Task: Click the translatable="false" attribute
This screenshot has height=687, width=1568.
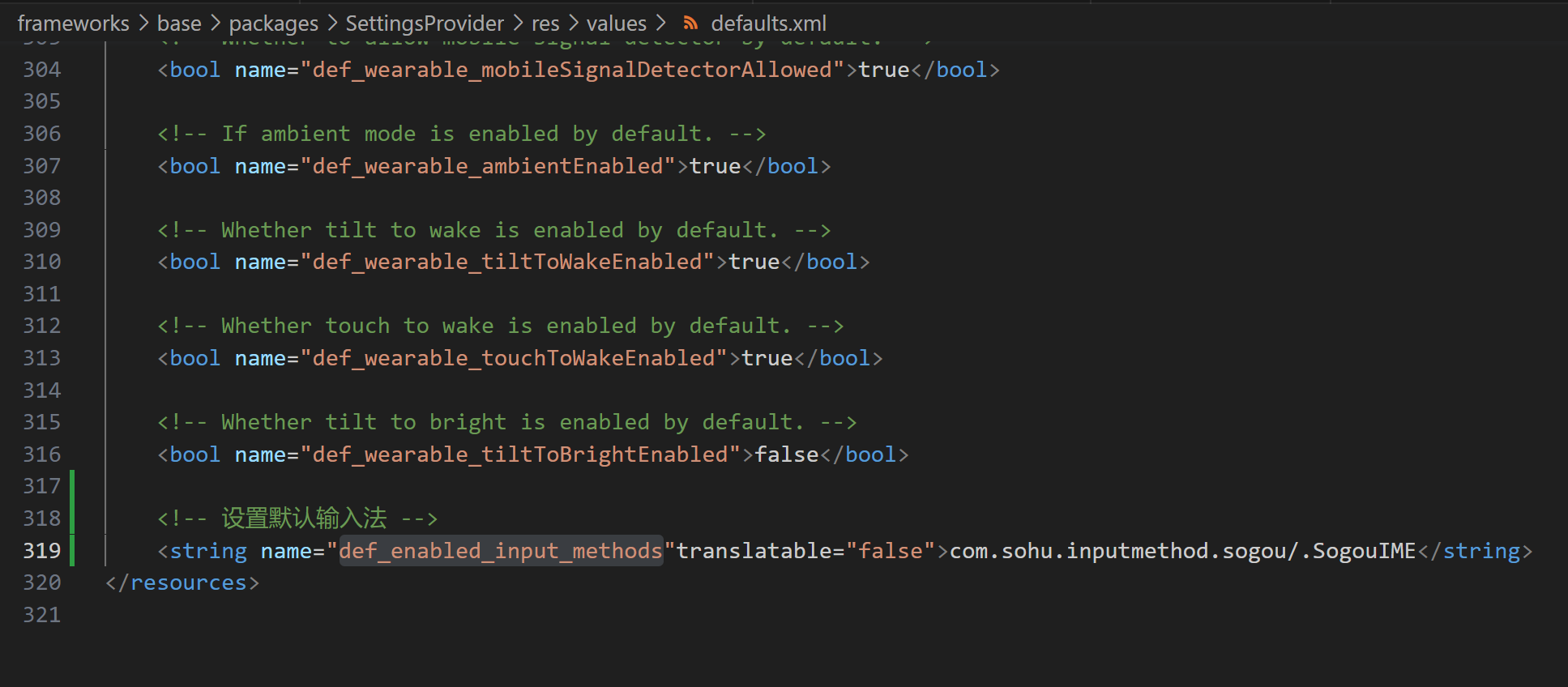Action: point(805,551)
